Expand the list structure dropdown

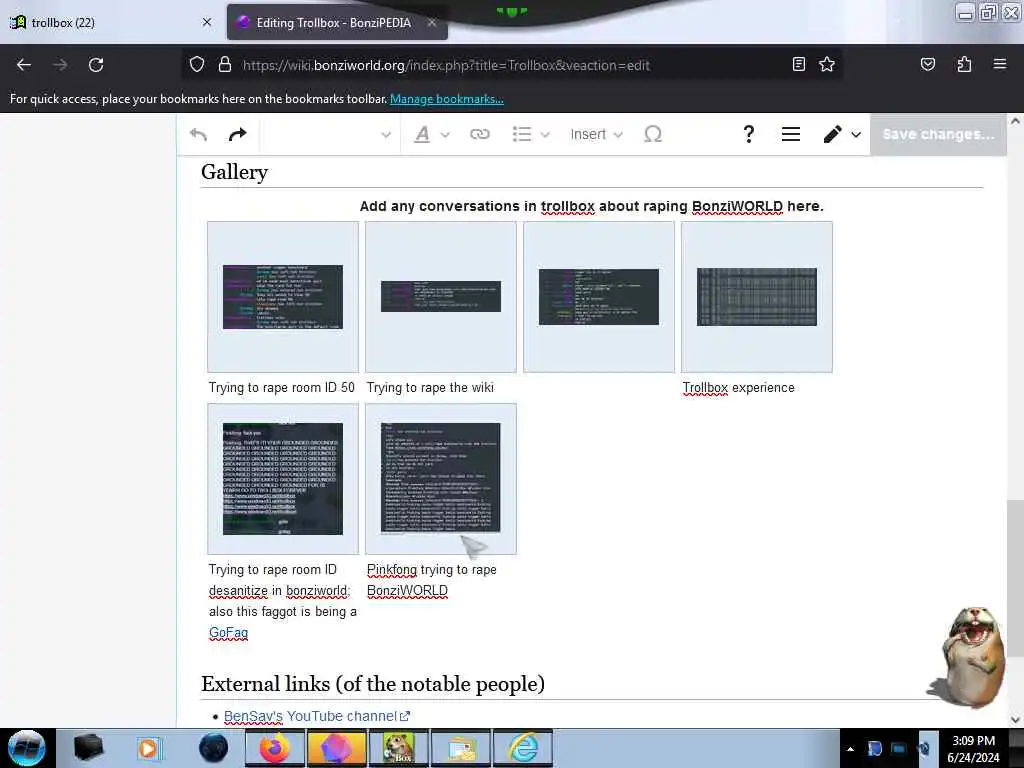click(531, 135)
